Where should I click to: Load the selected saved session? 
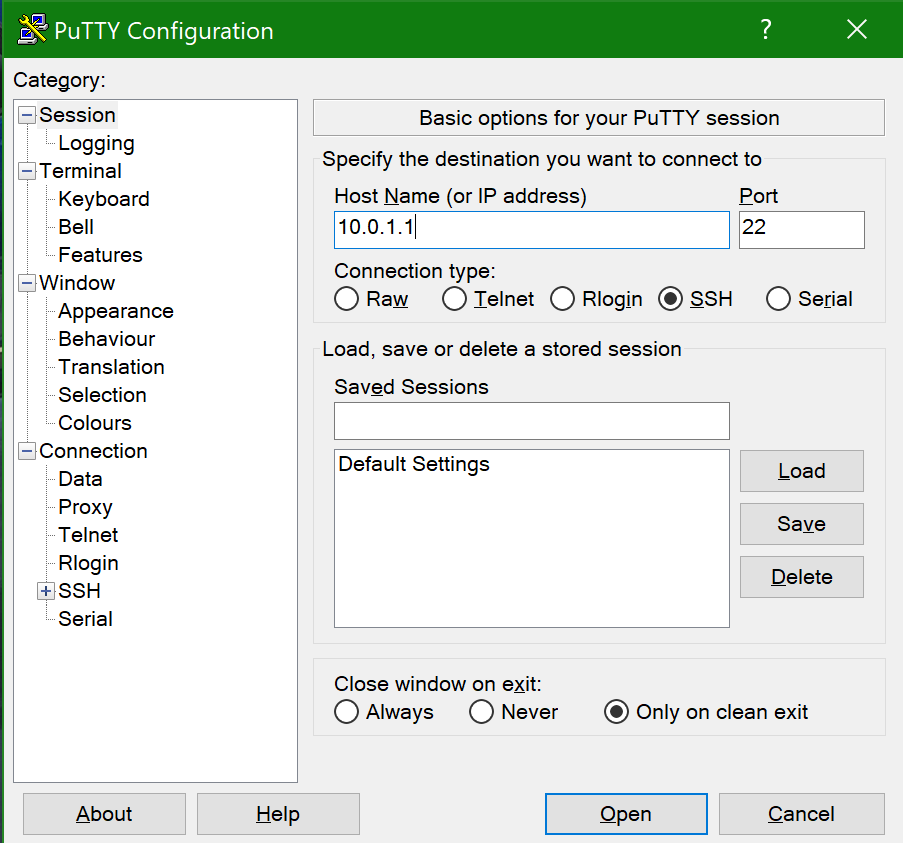pos(801,470)
